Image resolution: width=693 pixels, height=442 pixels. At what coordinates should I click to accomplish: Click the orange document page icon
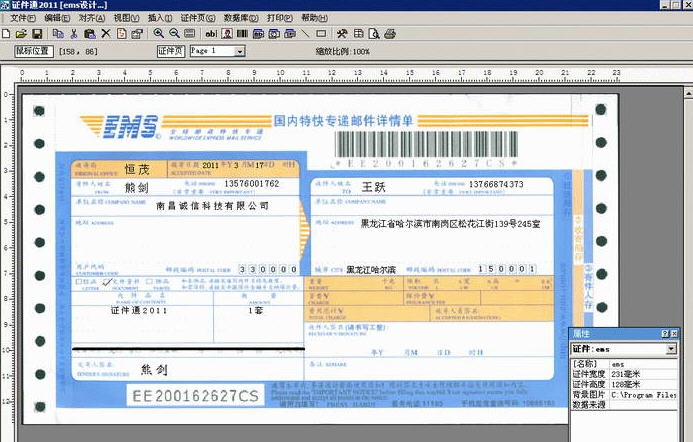(122, 34)
